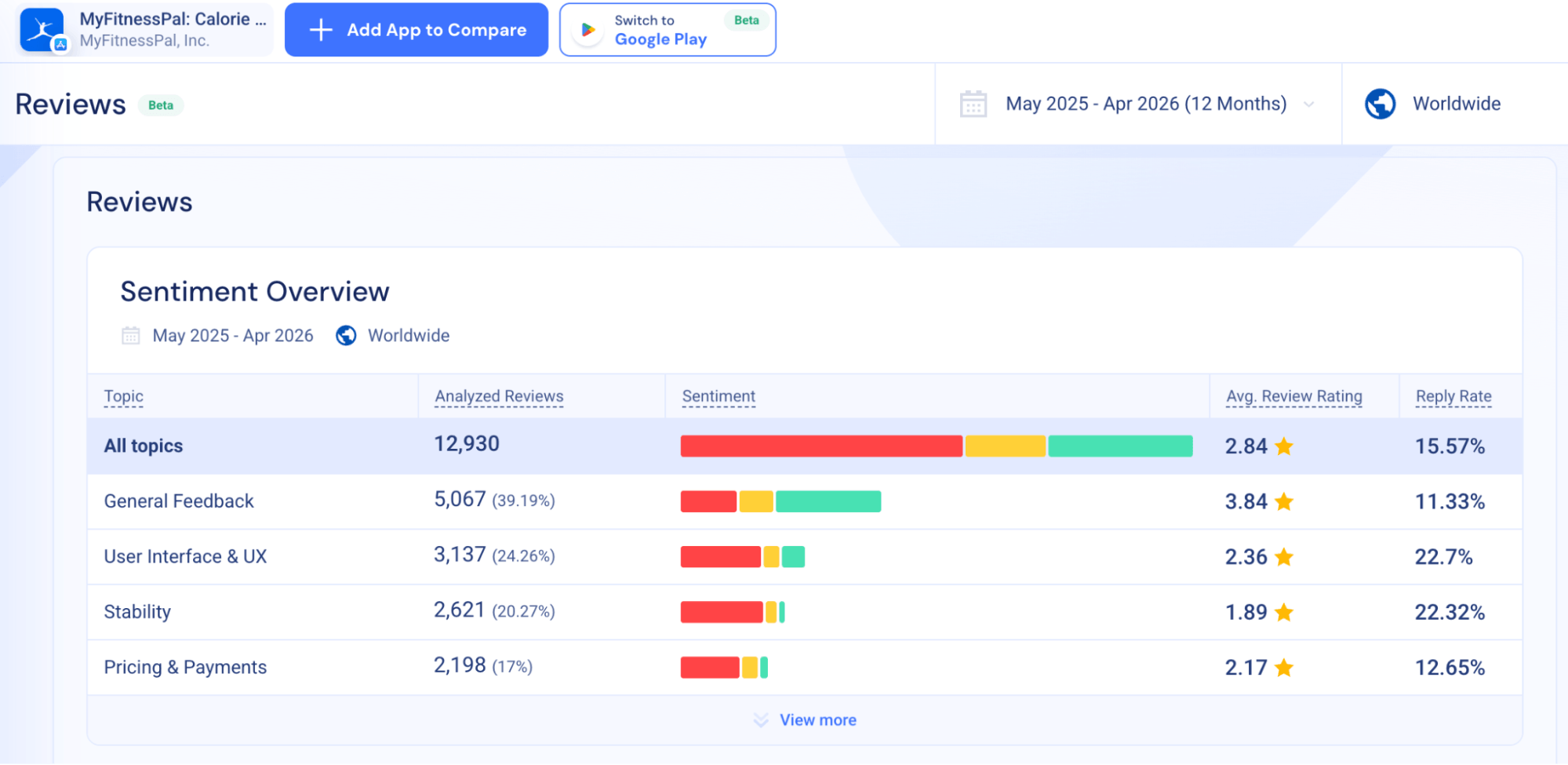Click green positive segment of All topics bar
The image size is (1568, 765).
click(1120, 446)
